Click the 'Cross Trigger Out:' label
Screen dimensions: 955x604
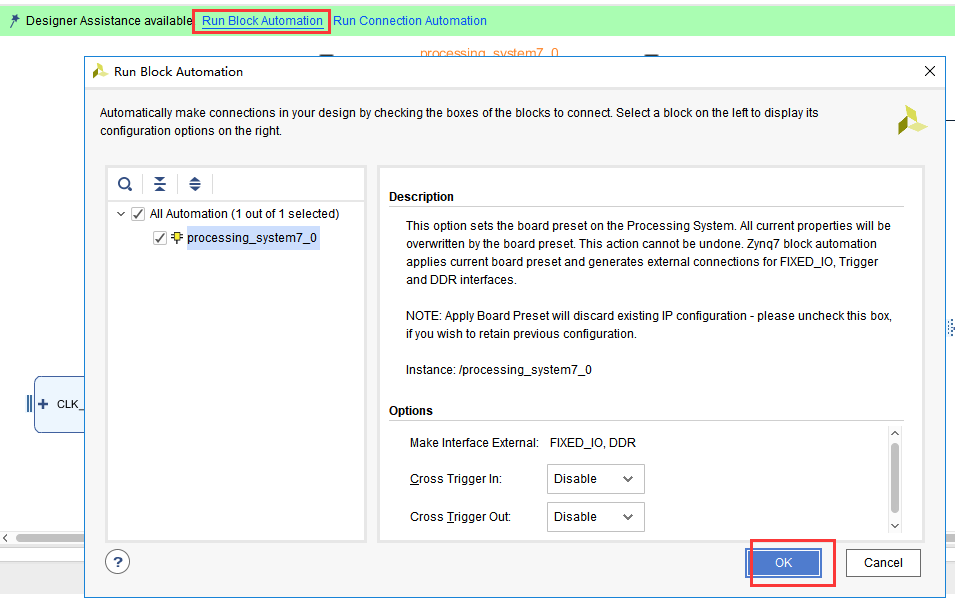[460, 517]
